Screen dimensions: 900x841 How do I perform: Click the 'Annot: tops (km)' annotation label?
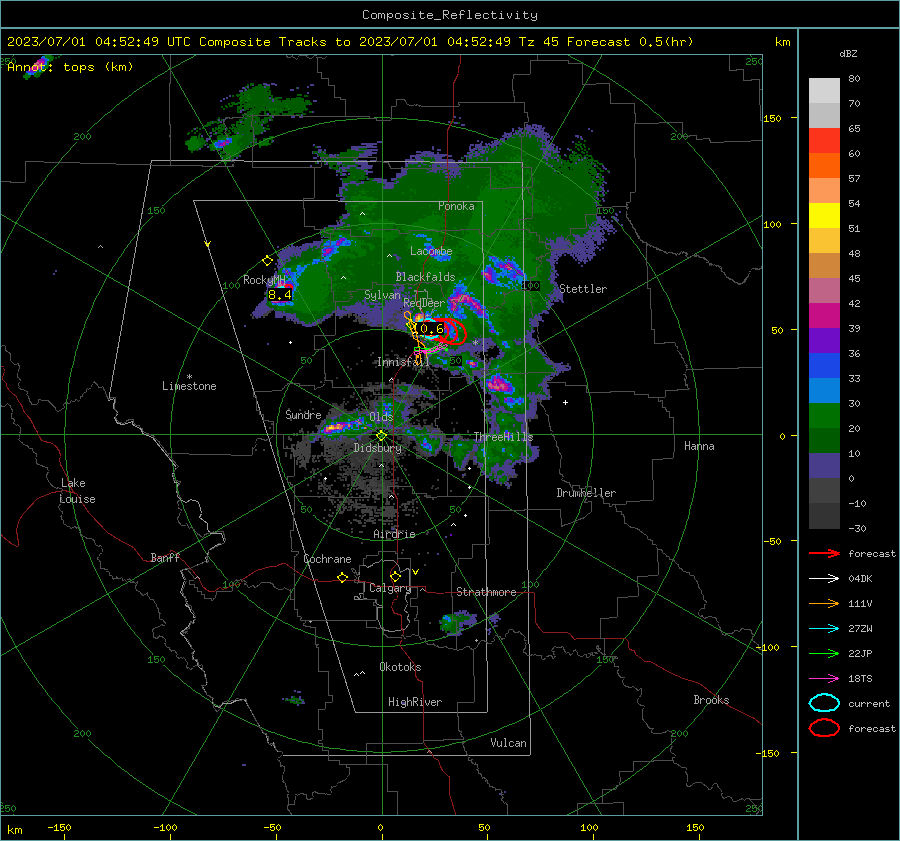point(70,67)
